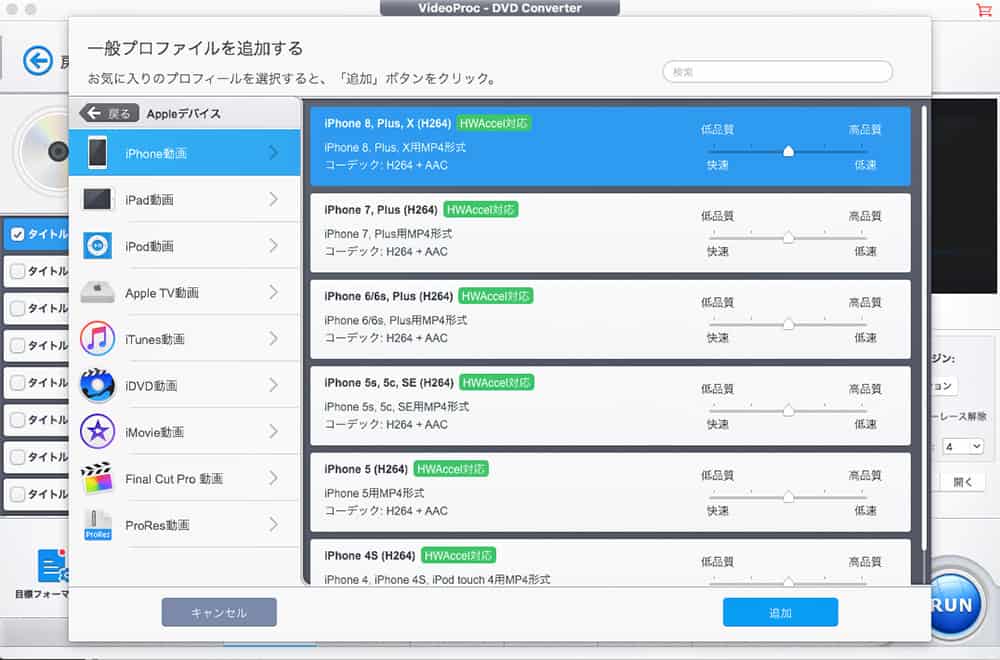Adjust quality slider for iPhone 6/6s, Plus
Viewport: 1000px width, 660px height.
788,324
